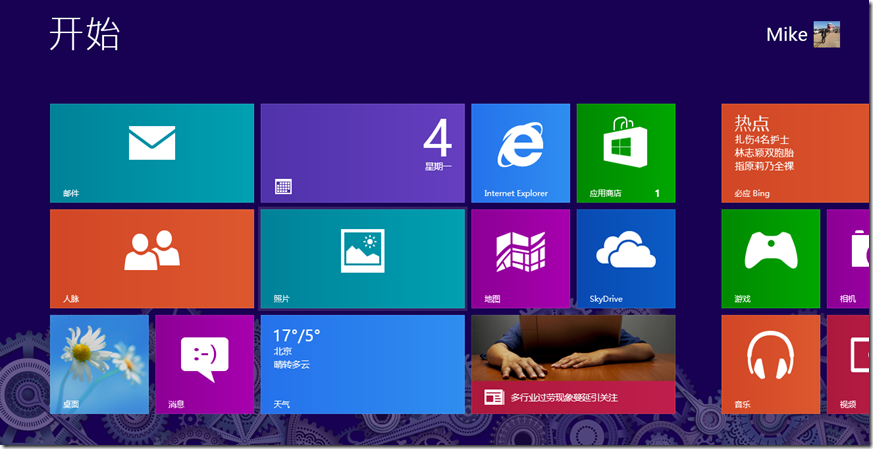Open the Games tile (游戏)
Viewport: 873px width, 449px height.
pos(771,258)
